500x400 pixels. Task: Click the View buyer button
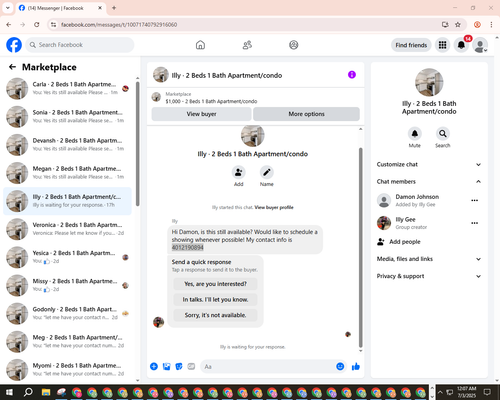pyautogui.click(x=201, y=114)
